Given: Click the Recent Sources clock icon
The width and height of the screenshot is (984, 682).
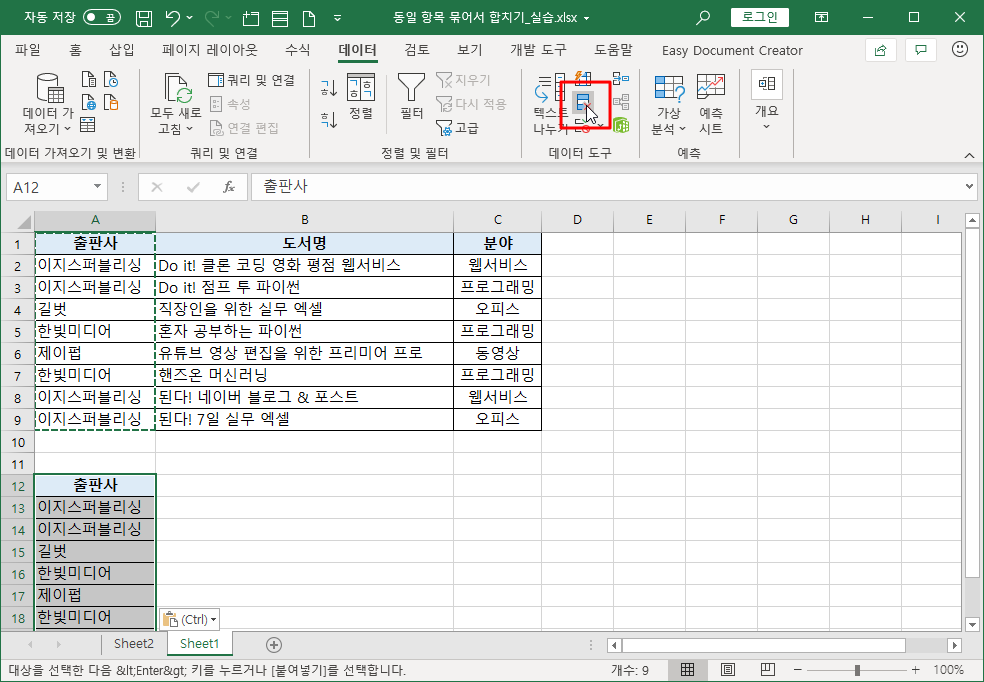Looking at the screenshot, I should point(111,79).
